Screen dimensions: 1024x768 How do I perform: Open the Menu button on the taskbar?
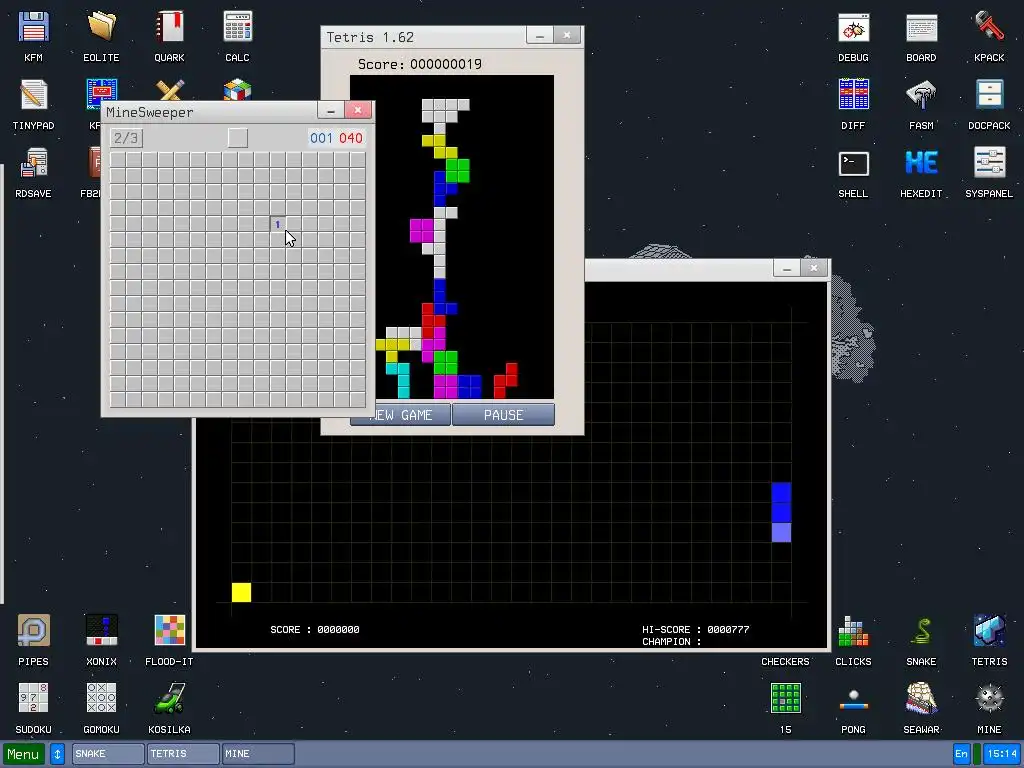(24, 754)
